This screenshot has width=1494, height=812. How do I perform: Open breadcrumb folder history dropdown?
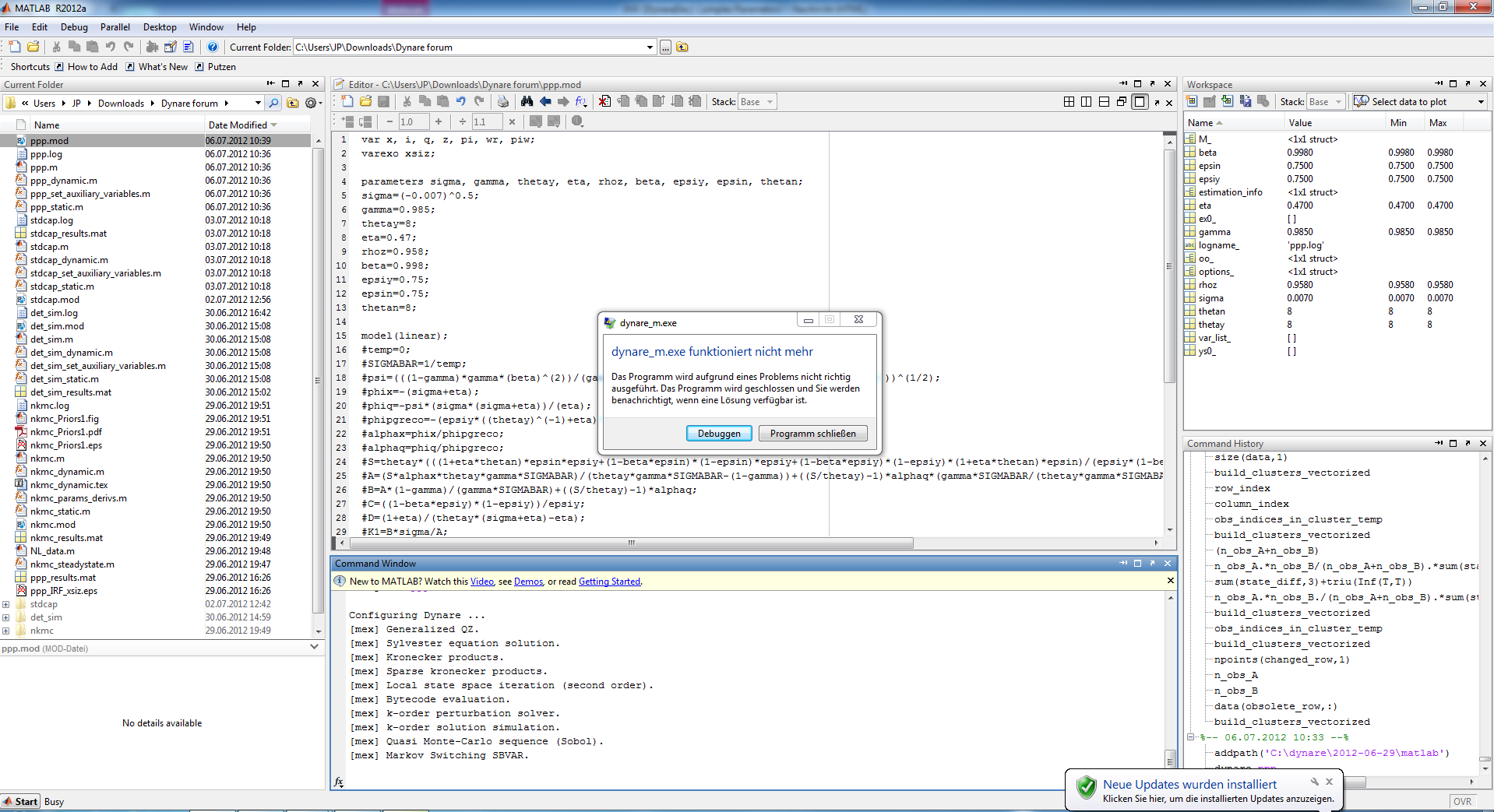click(x=258, y=103)
